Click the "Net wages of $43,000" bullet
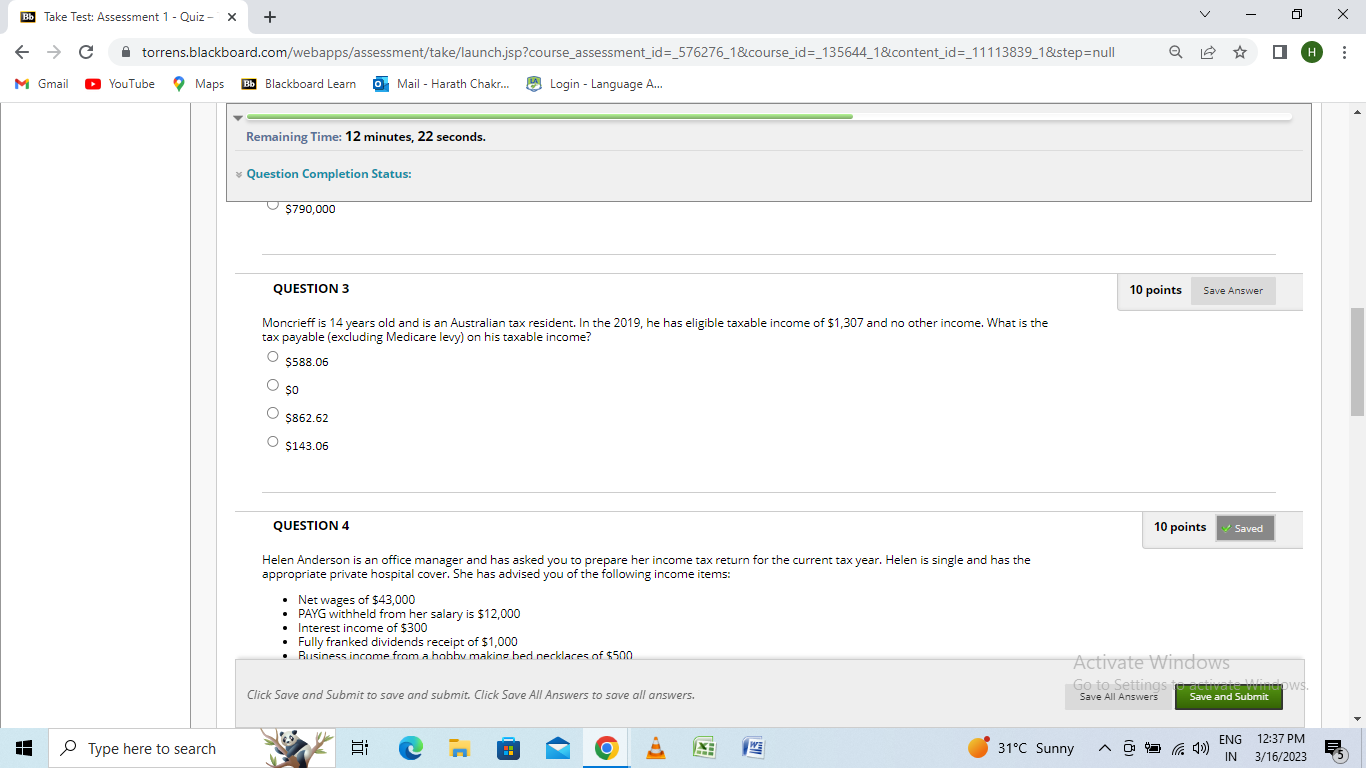This screenshot has width=1366, height=768. point(356,600)
